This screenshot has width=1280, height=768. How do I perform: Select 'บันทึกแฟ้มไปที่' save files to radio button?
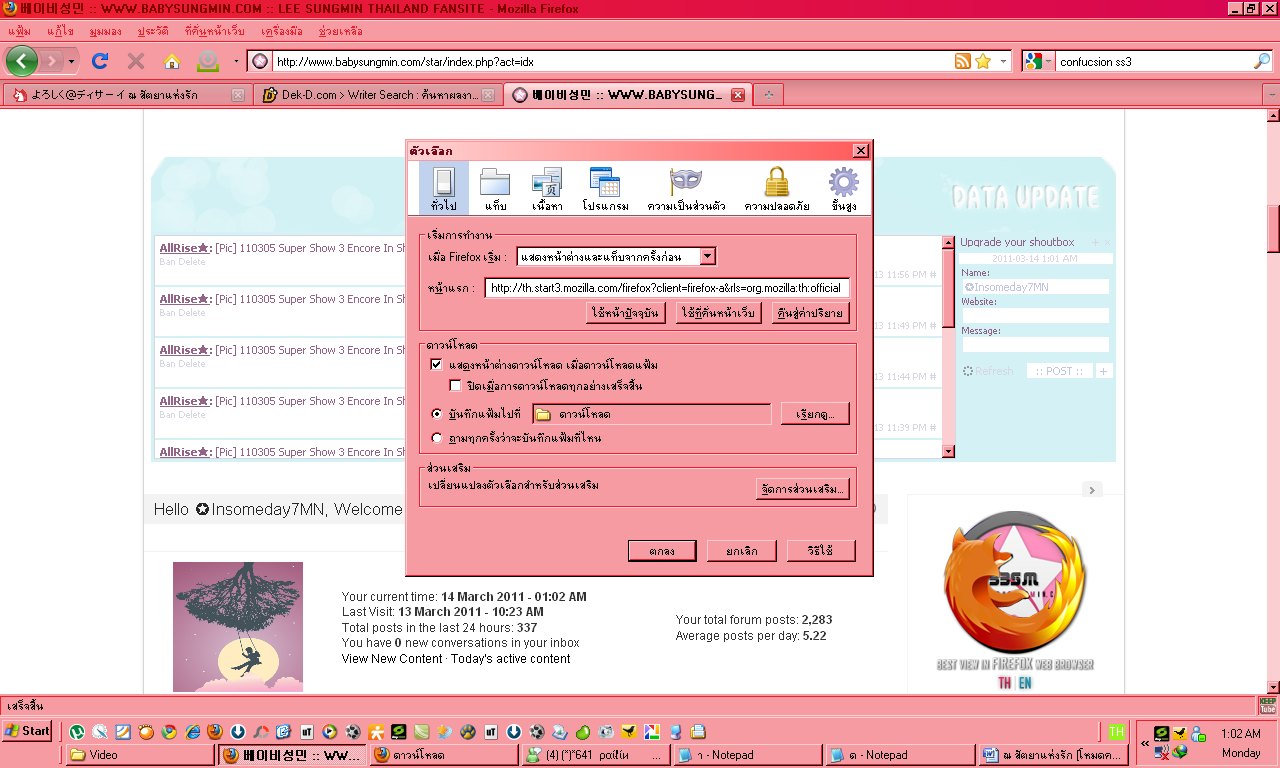(436, 413)
